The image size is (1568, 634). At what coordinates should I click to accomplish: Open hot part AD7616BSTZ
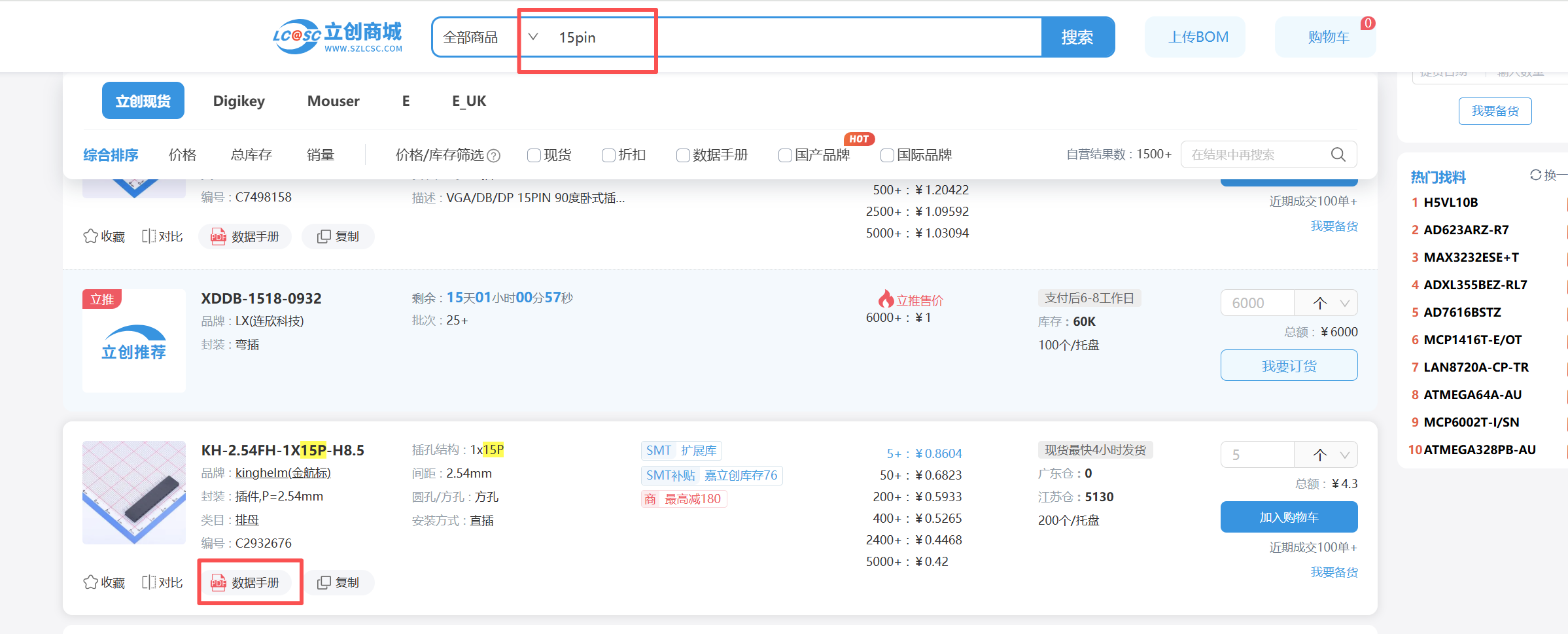pos(1462,312)
